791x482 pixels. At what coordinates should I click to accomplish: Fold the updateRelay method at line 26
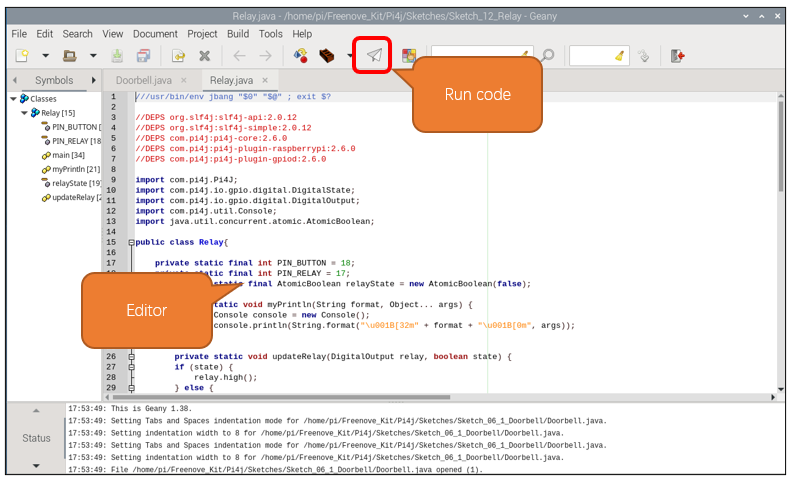click(131, 357)
